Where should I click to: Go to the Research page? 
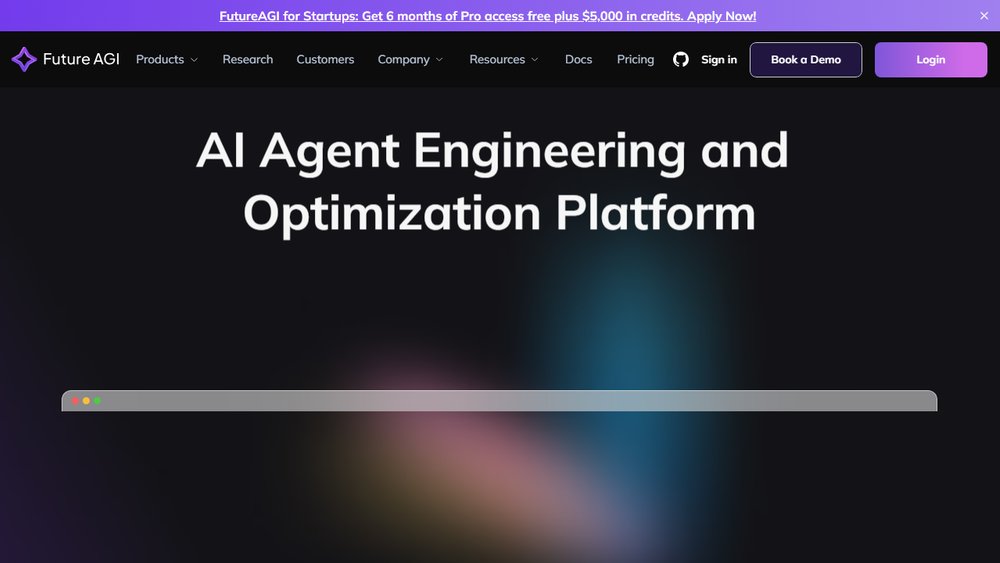coord(247,59)
